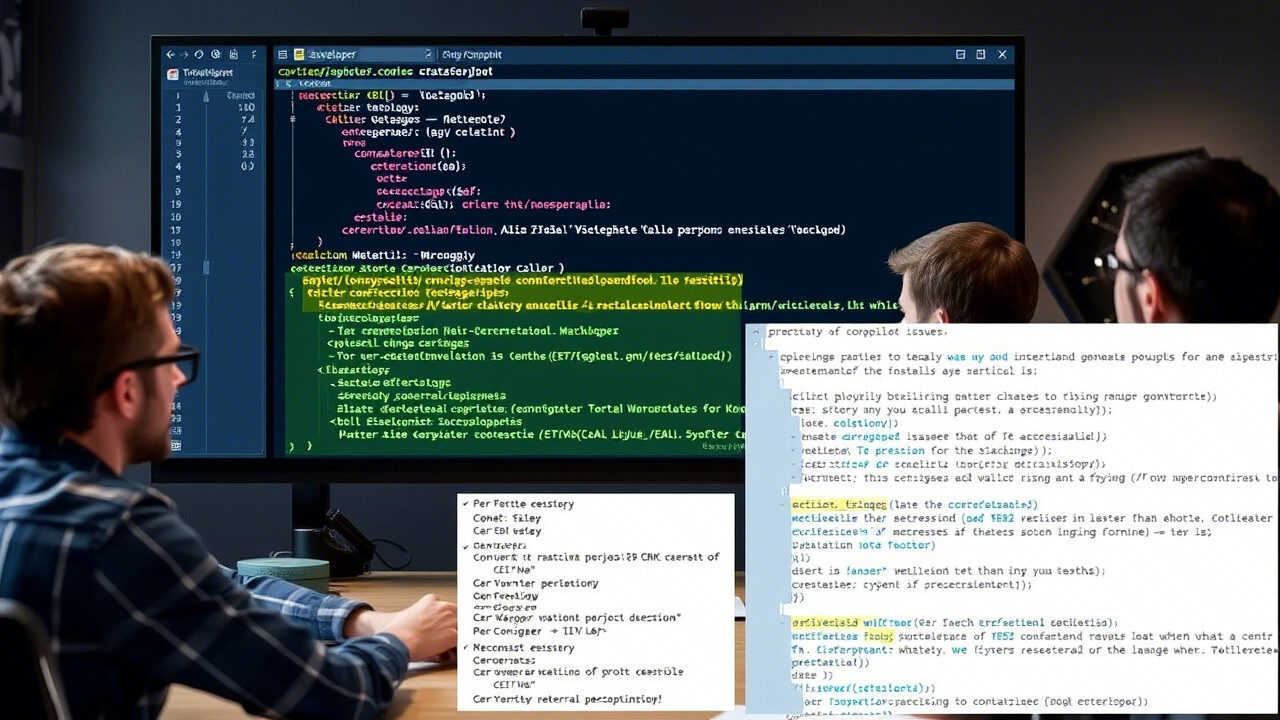The image size is (1280, 720).
Task: Click the split editor icon near the top right
Action: pos(960,54)
